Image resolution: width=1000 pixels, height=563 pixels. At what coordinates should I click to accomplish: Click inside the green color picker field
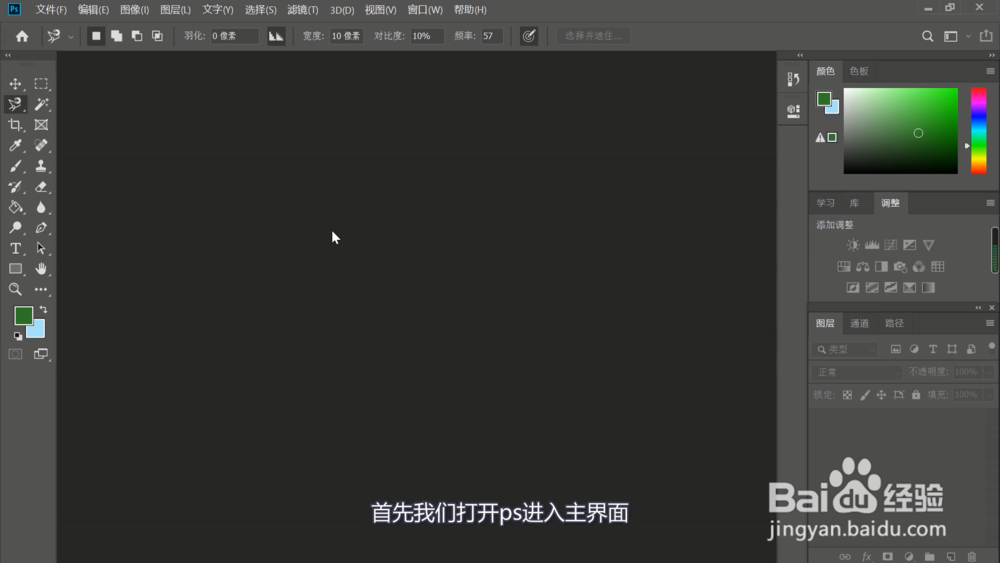pyautogui.click(x=901, y=131)
